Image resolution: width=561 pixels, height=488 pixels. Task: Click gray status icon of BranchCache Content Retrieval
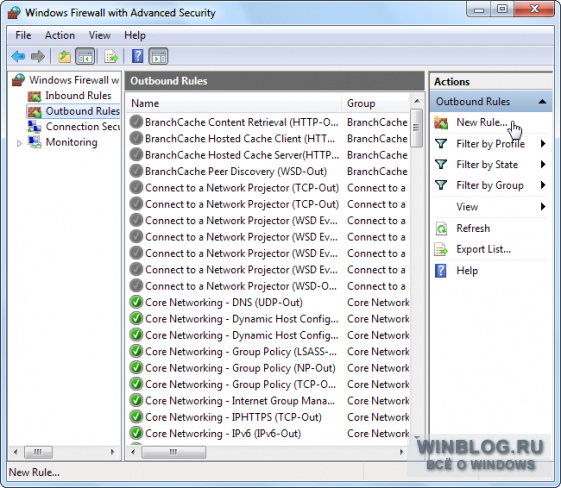coord(136,122)
